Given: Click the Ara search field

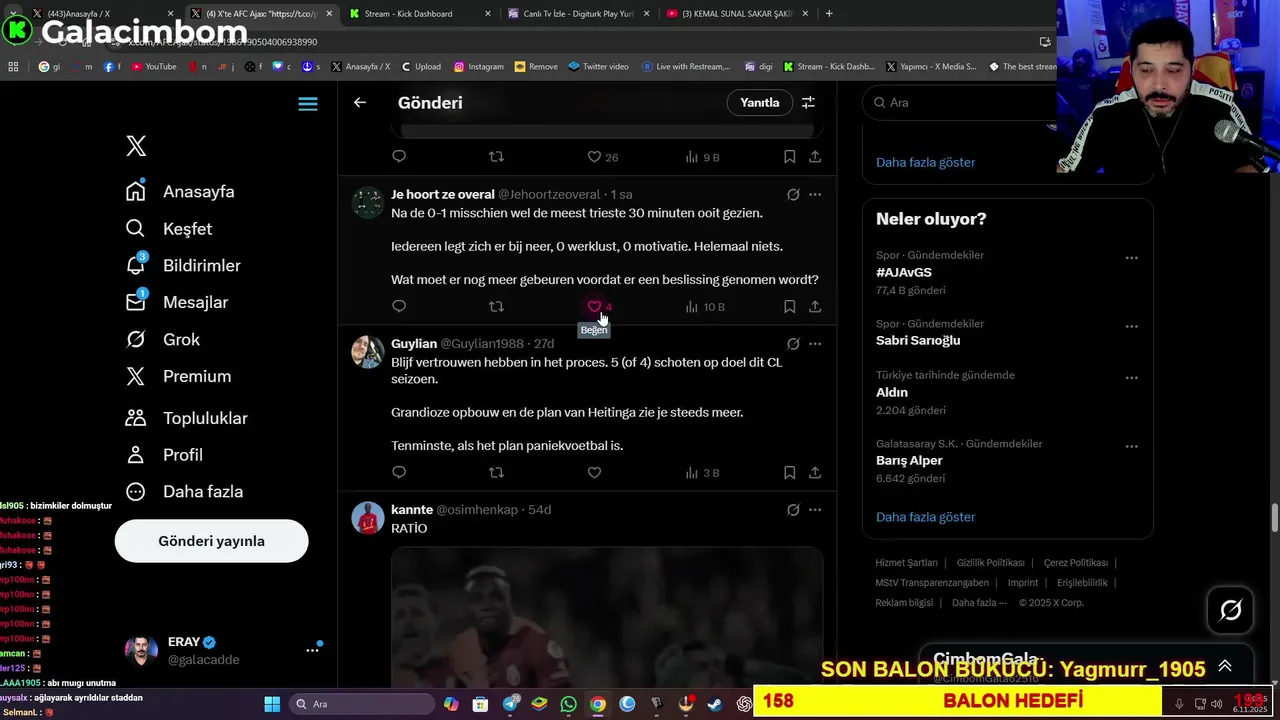Looking at the screenshot, I should [x=960, y=102].
